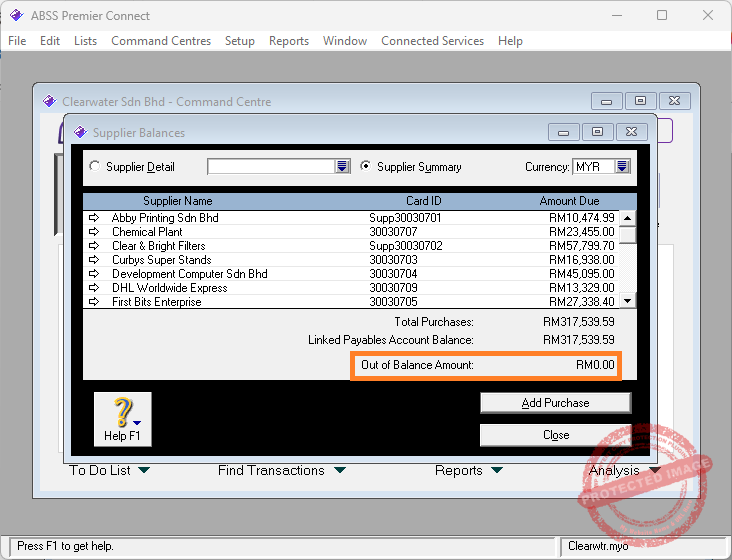Open the File menu
The height and width of the screenshot is (560, 732).
17,41
